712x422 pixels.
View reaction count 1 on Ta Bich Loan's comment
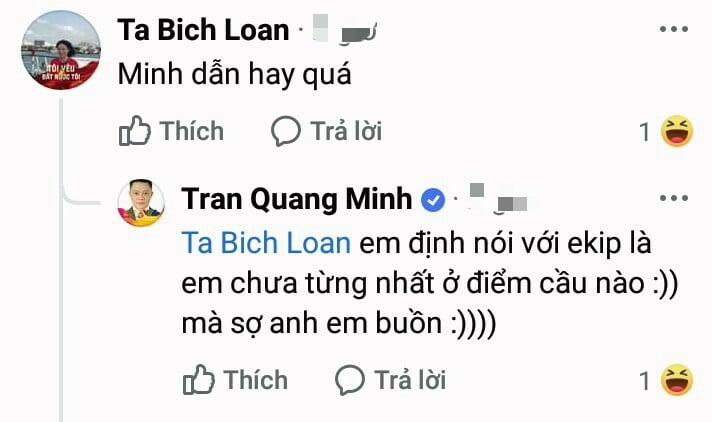point(644,132)
